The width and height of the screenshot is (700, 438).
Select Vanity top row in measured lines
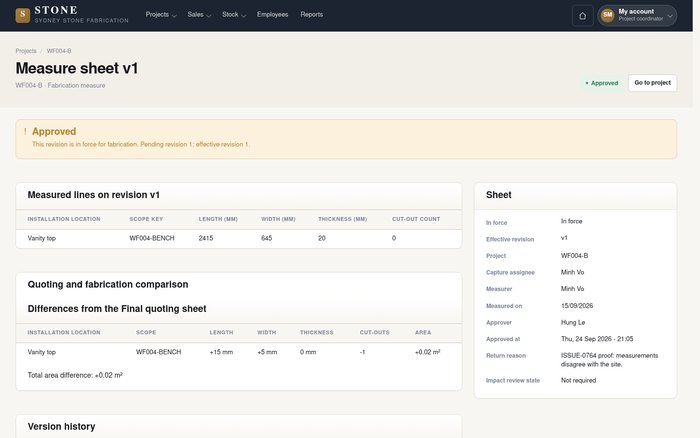click(239, 238)
